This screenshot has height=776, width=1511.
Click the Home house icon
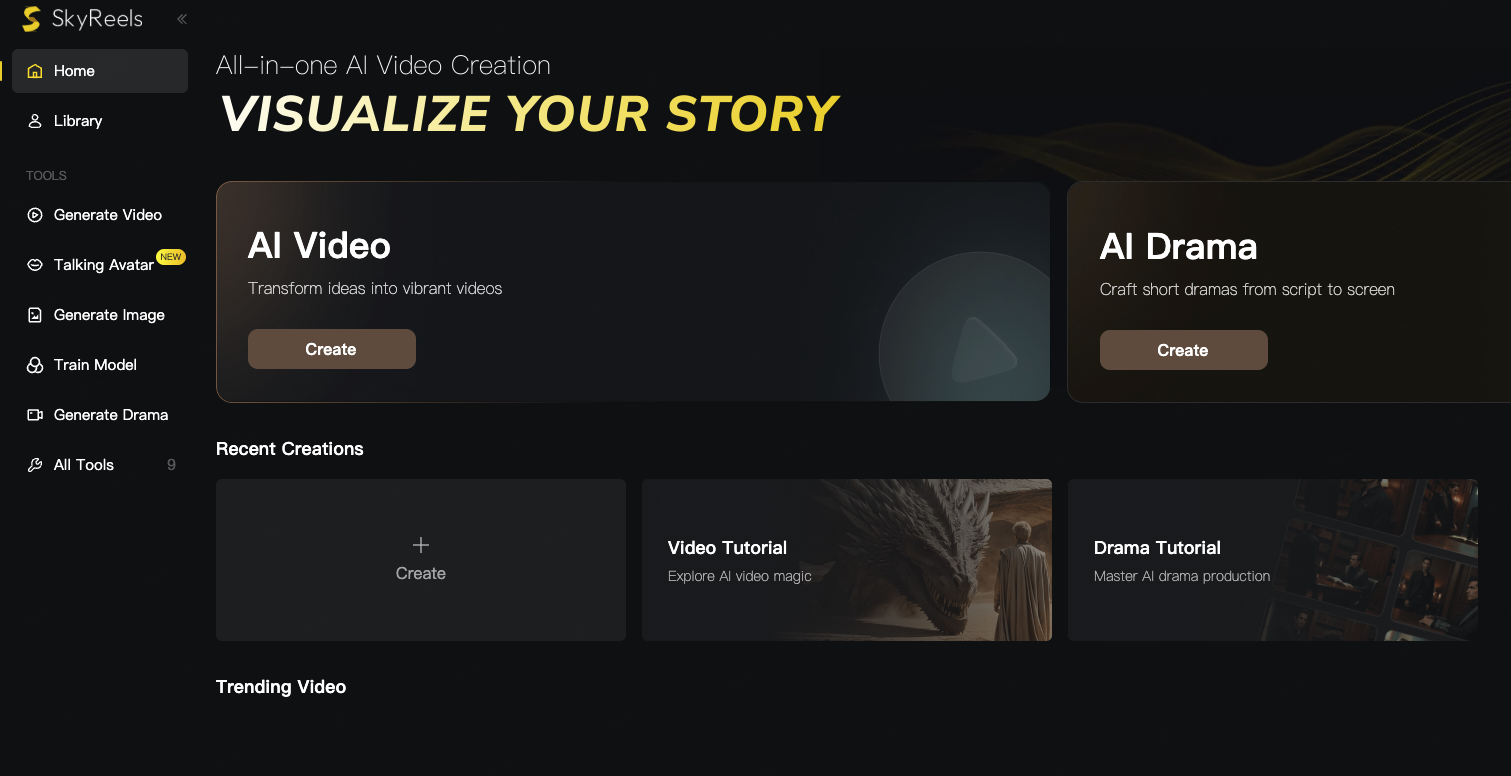(x=35, y=71)
